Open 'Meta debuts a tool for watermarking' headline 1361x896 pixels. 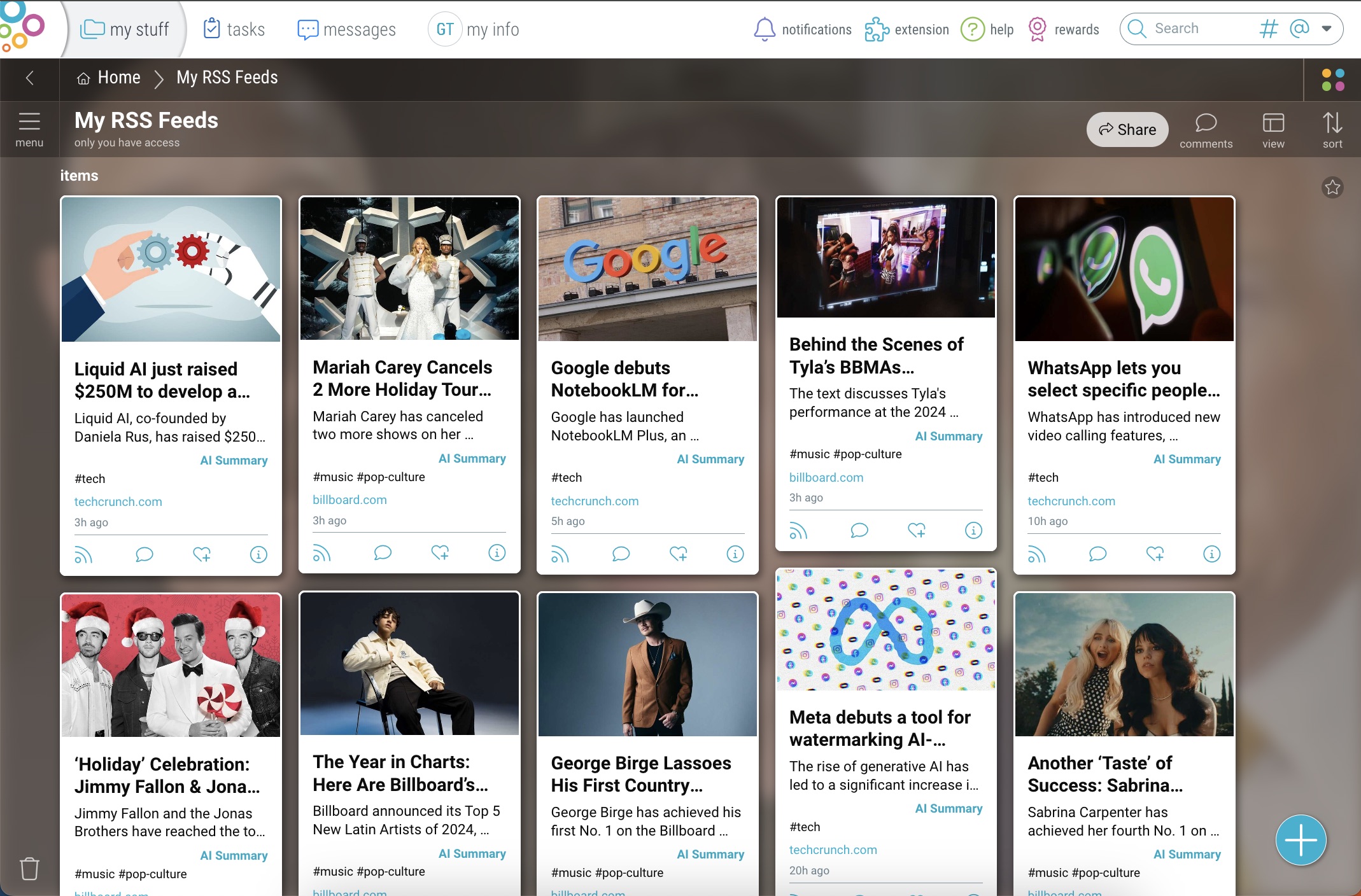click(880, 728)
